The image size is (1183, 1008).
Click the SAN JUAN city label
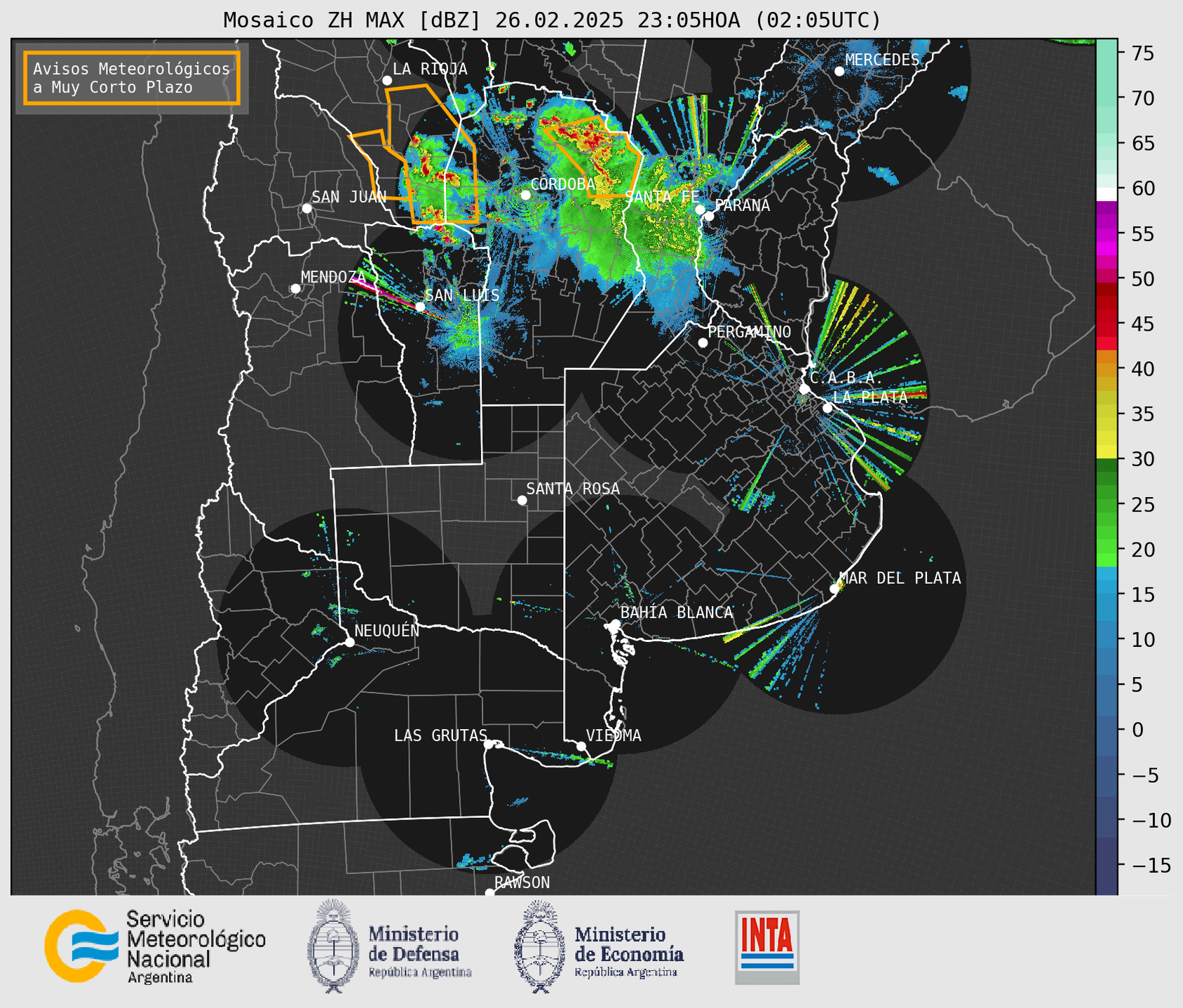pyautogui.click(x=349, y=197)
